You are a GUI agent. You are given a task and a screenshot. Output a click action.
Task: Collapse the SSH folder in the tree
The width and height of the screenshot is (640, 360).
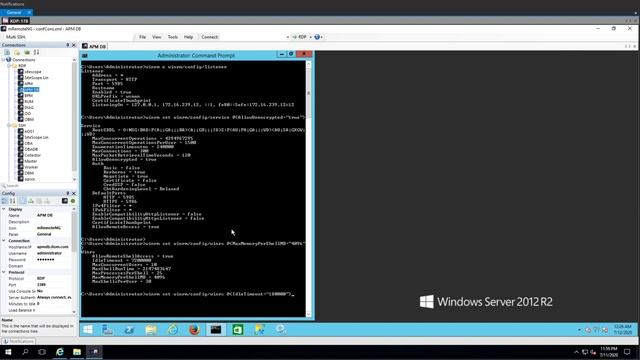[9, 125]
